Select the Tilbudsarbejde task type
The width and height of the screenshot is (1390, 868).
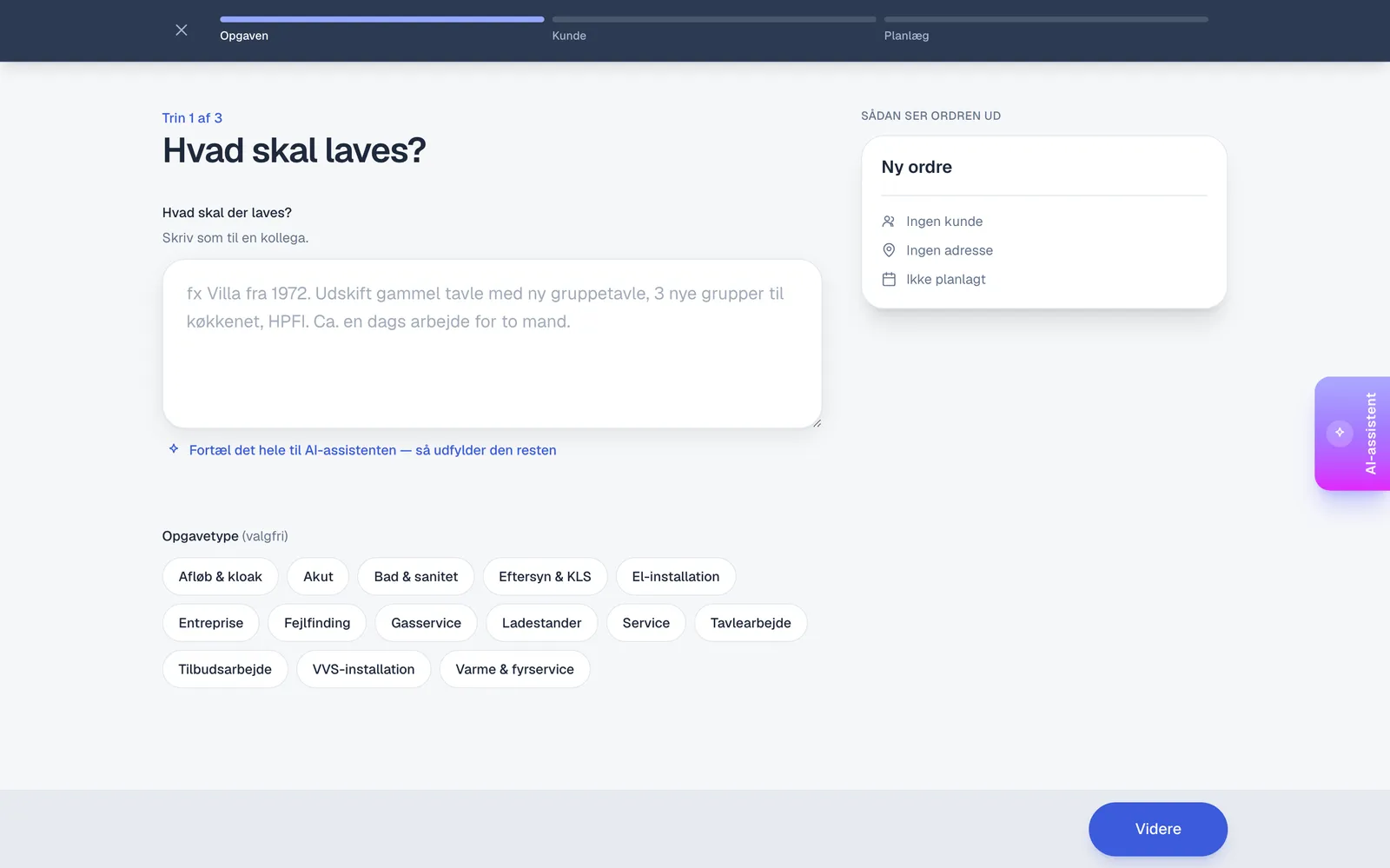[225, 669]
